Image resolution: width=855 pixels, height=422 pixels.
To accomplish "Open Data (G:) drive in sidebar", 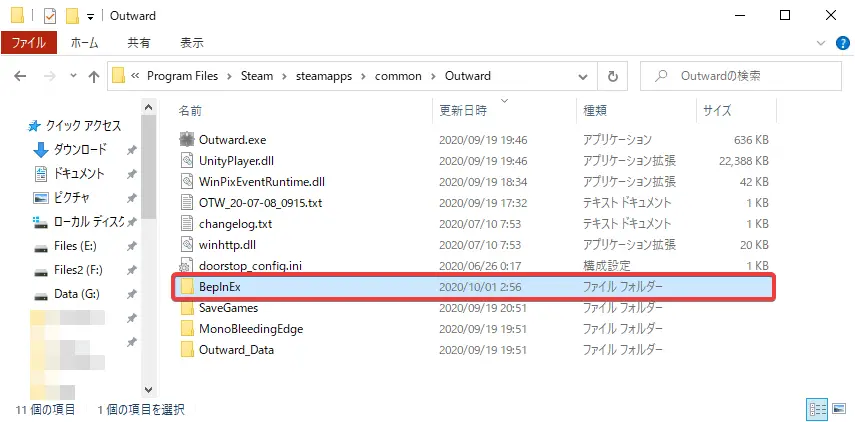I will 77,294.
